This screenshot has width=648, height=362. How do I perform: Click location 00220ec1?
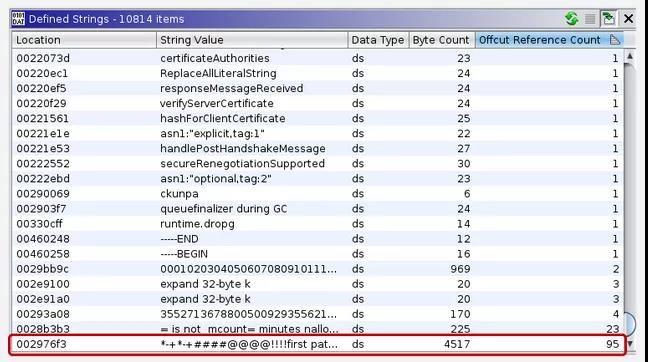point(42,73)
